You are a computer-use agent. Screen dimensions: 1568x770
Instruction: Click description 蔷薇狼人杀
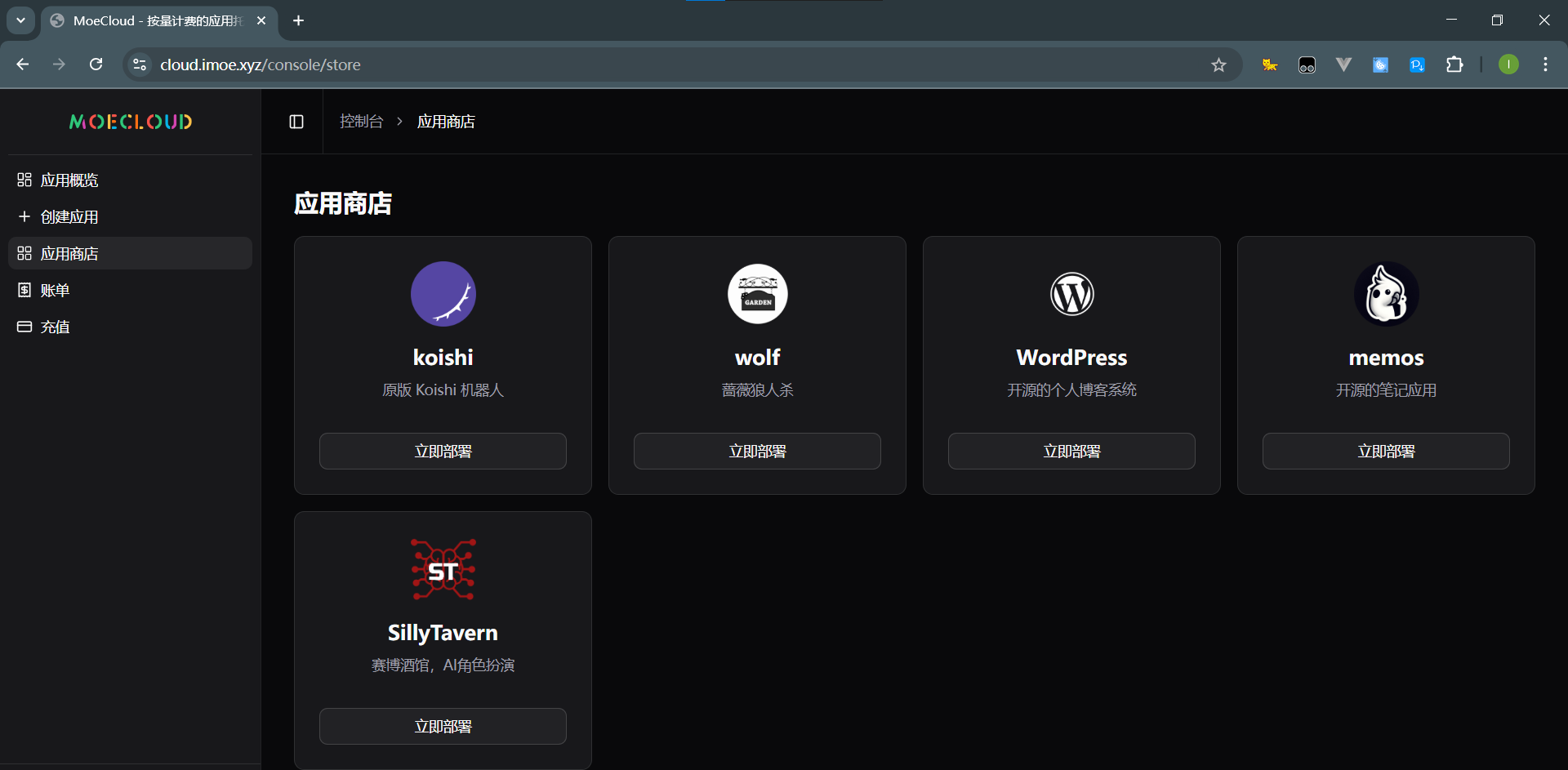pos(758,390)
